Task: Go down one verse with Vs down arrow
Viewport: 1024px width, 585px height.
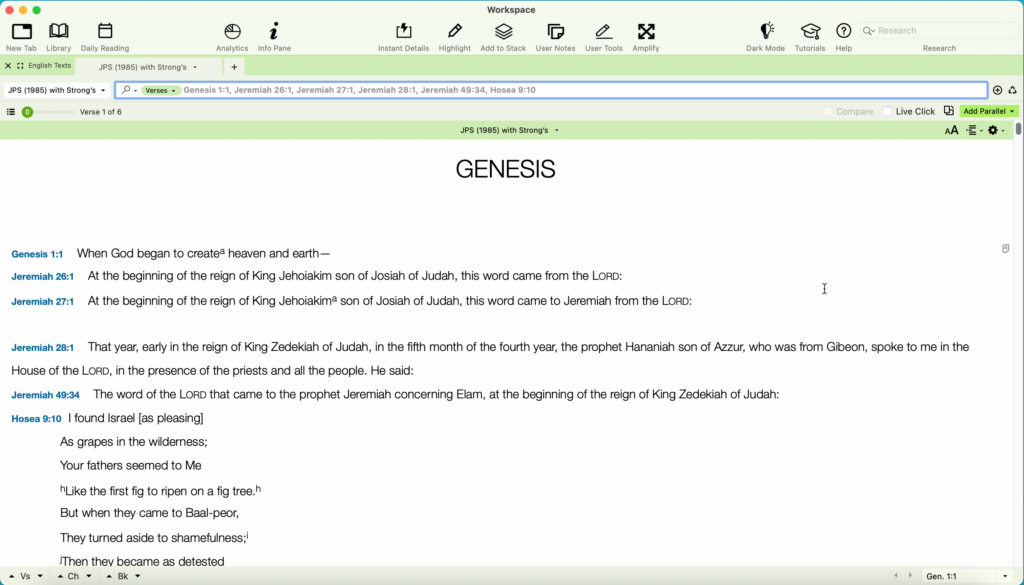Action: (40, 577)
